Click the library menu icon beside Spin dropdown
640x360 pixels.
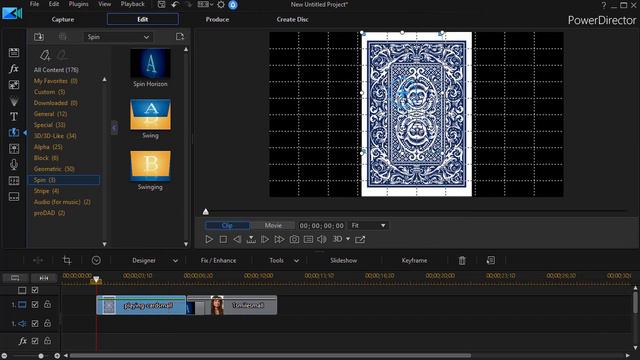click(x=180, y=37)
